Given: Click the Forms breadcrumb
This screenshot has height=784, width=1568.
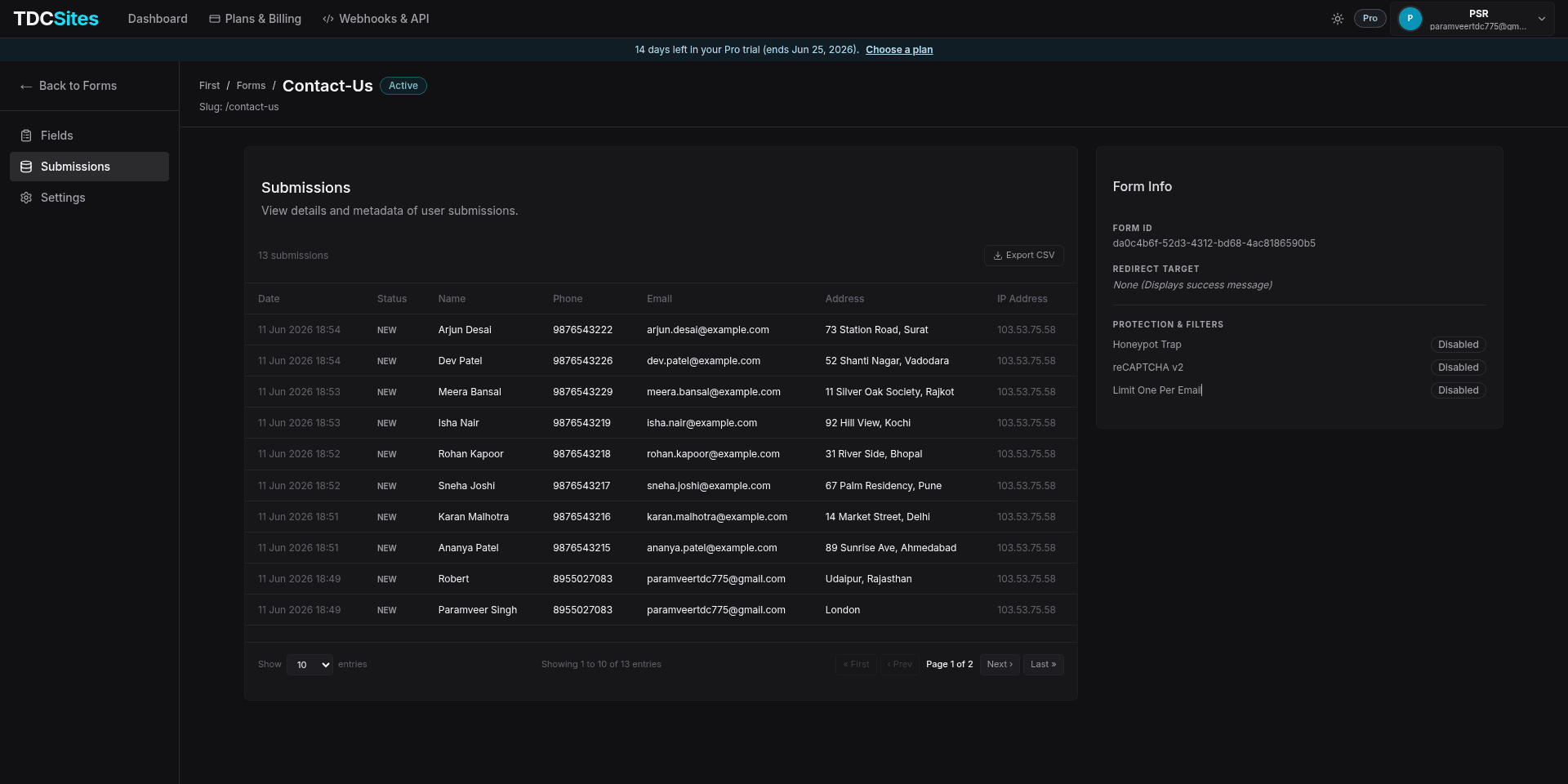Looking at the screenshot, I should point(251,86).
